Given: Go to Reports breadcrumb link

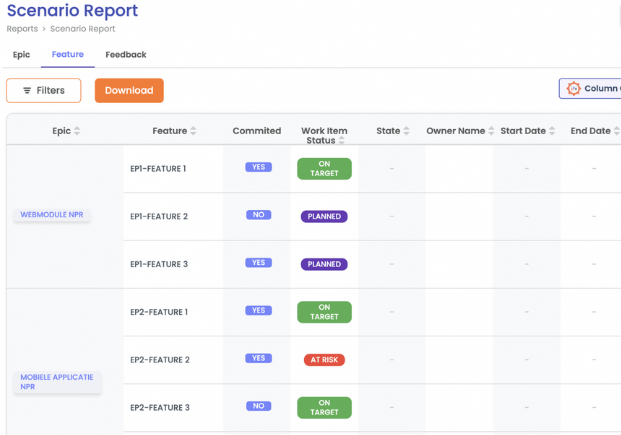Looking at the screenshot, I should [22, 29].
